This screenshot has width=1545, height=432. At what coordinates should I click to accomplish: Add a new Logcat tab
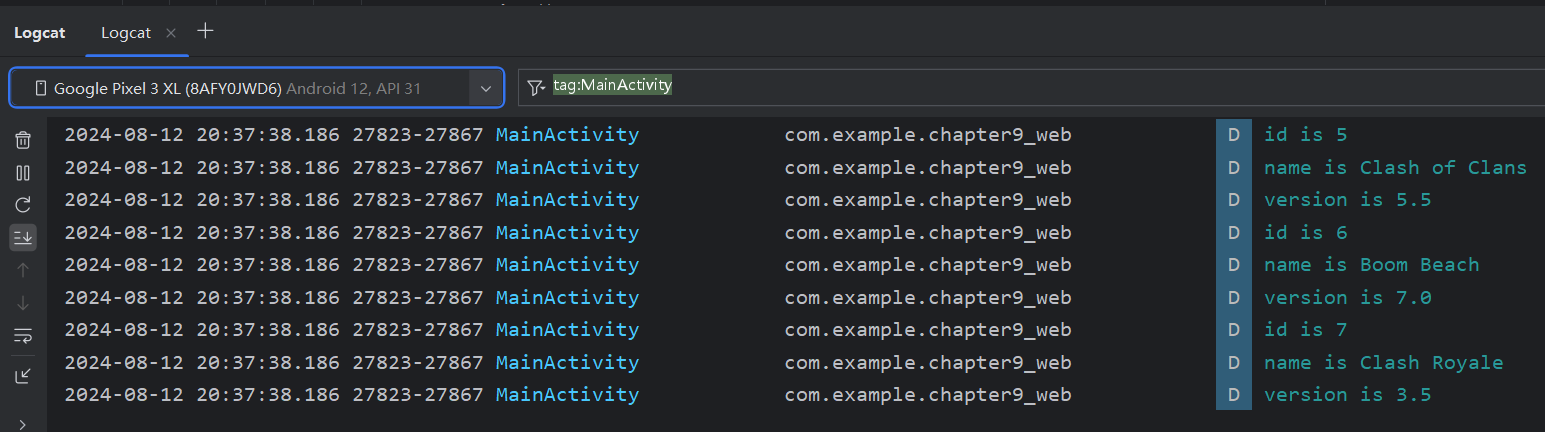tap(205, 31)
